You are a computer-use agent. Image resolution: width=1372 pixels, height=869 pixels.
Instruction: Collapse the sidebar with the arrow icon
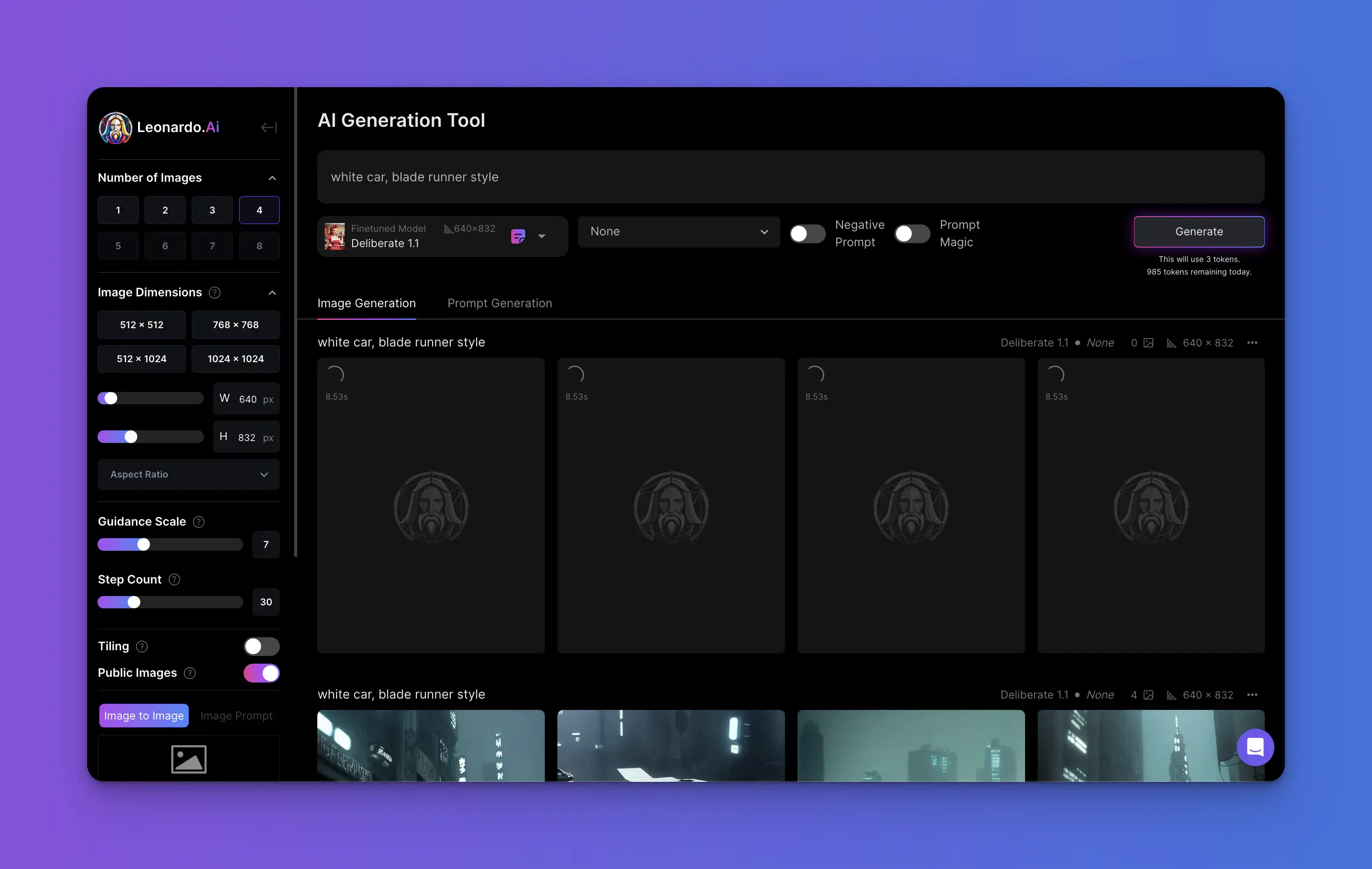click(x=268, y=128)
